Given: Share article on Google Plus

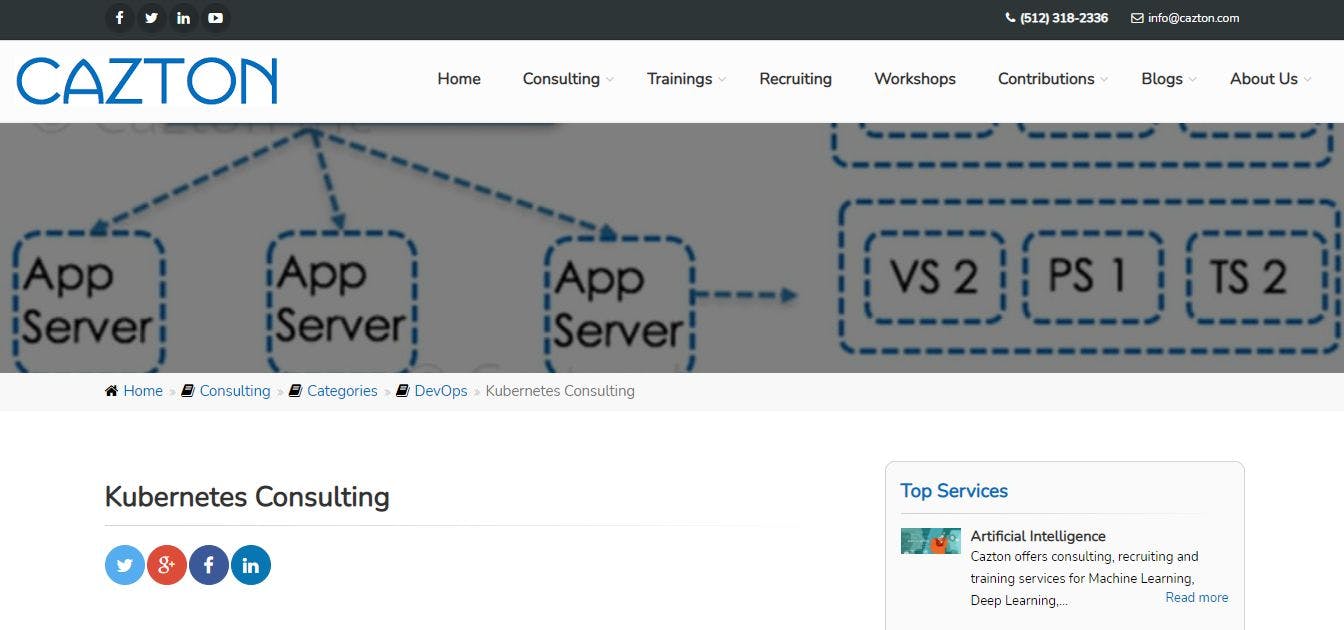Looking at the screenshot, I should point(167,565).
